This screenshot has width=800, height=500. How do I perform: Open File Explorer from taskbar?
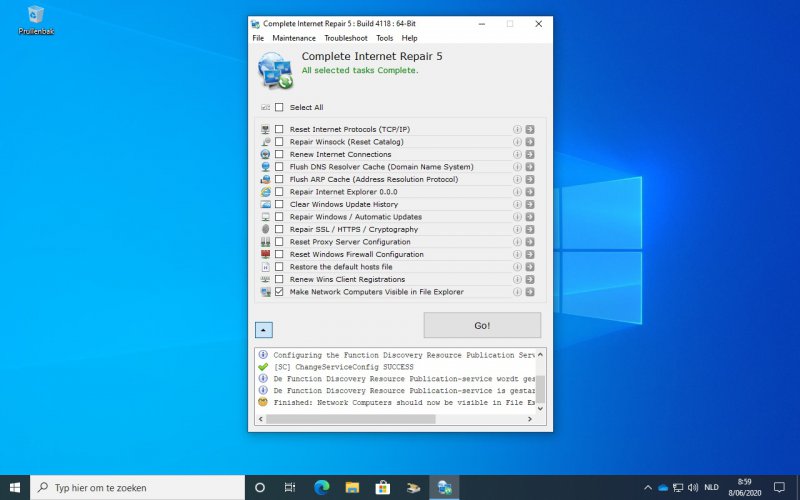tap(352, 487)
